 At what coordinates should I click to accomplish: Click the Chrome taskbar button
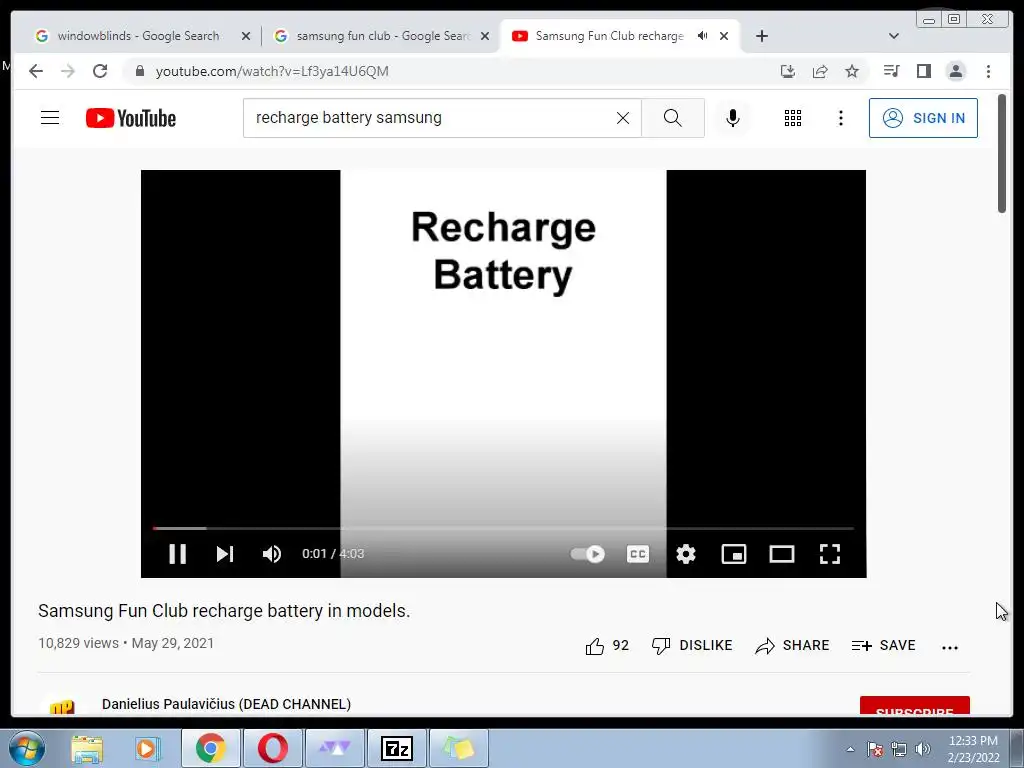(x=210, y=748)
